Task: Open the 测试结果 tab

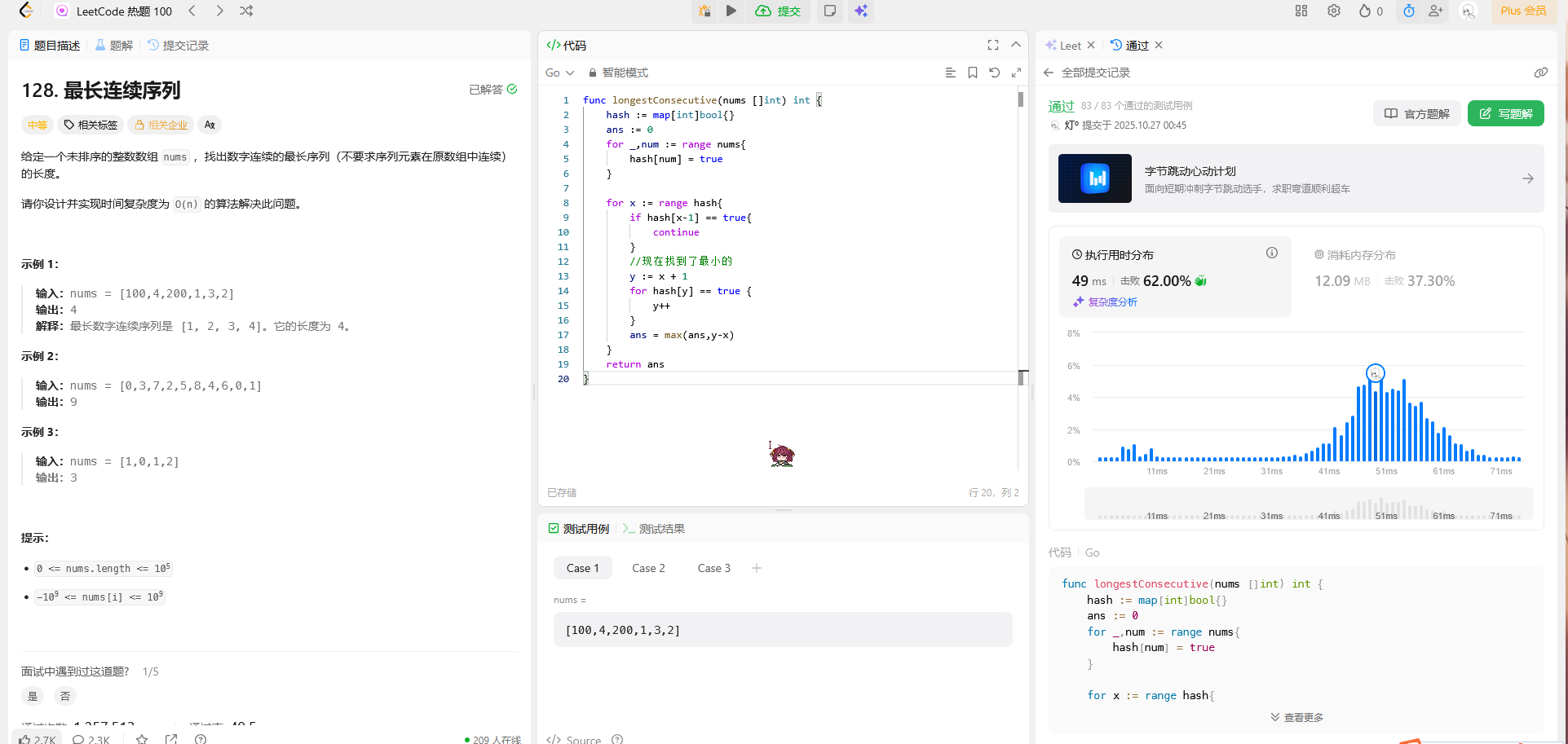Action: coord(654,529)
